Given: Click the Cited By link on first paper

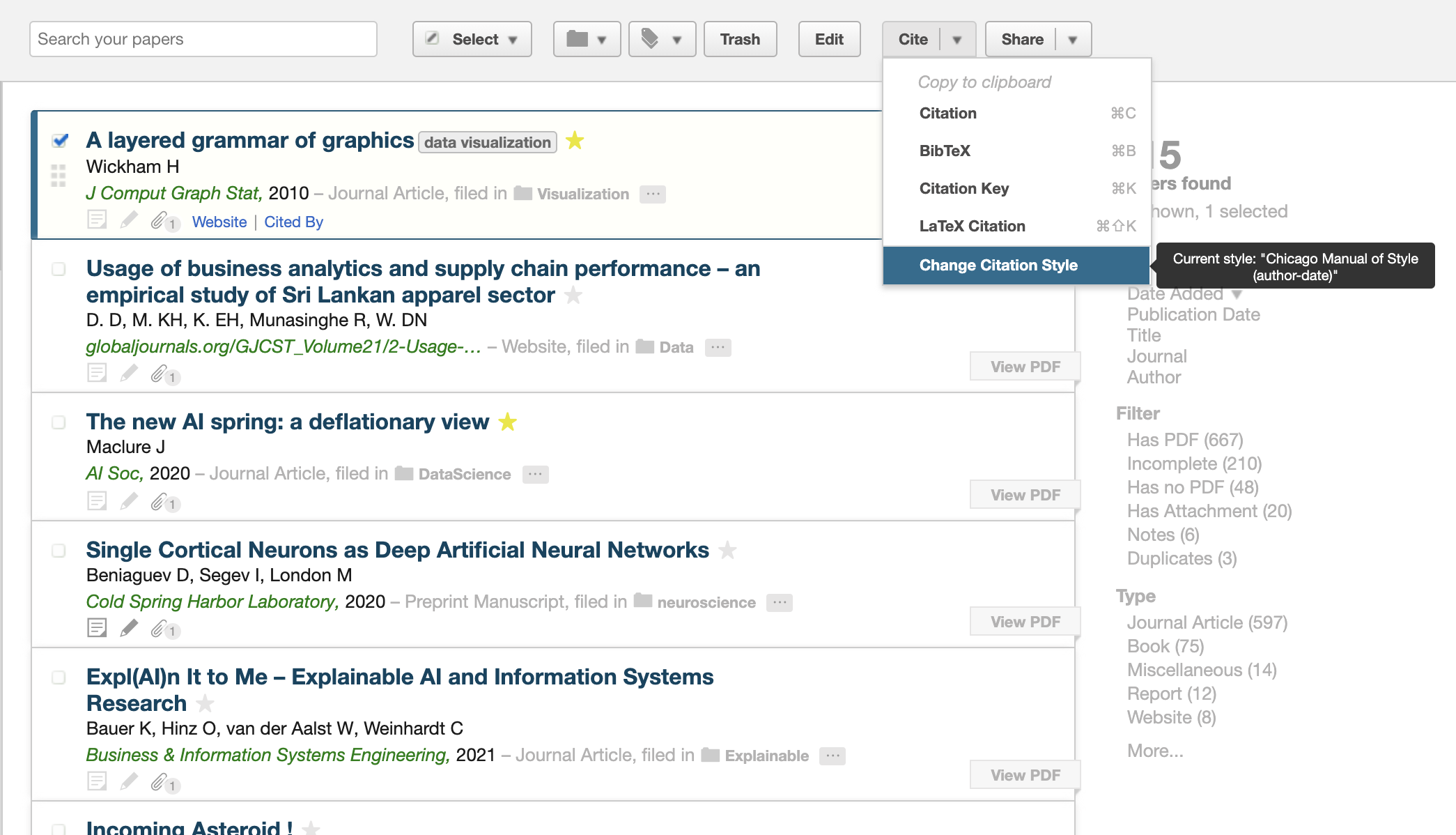Looking at the screenshot, I should 293,221.
